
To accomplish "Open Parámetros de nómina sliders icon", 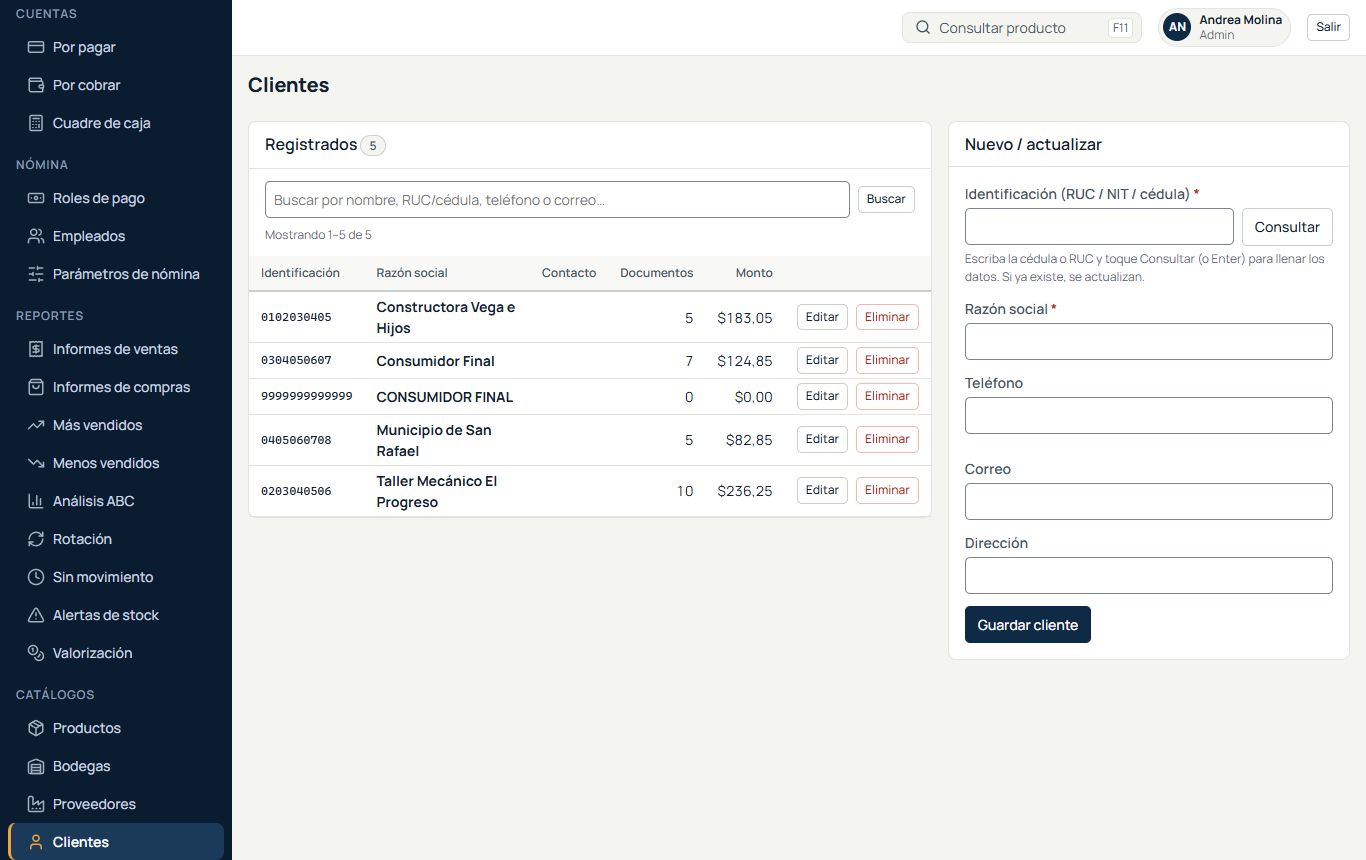I will click(36, 274).
